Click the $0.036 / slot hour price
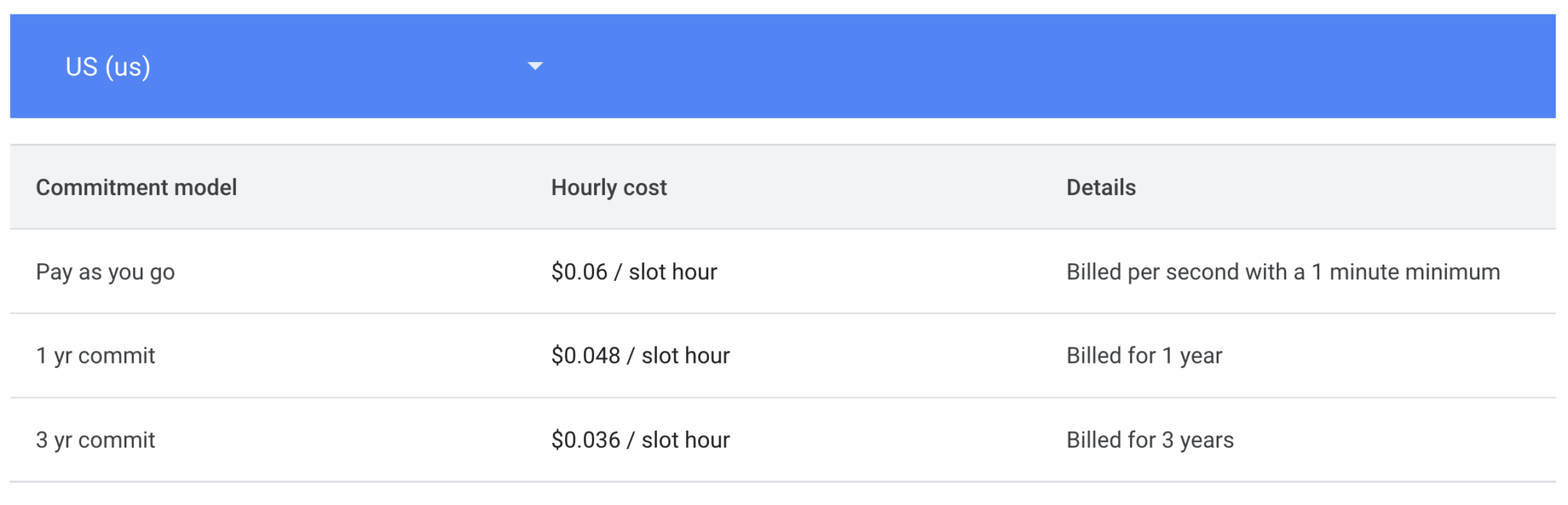 tap(640, 439)
